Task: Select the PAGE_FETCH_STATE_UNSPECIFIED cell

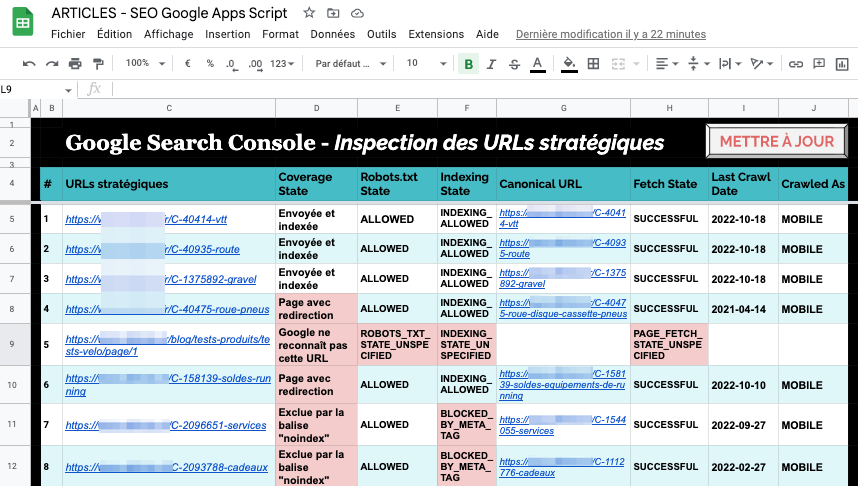Action: [x=669, y=344]
